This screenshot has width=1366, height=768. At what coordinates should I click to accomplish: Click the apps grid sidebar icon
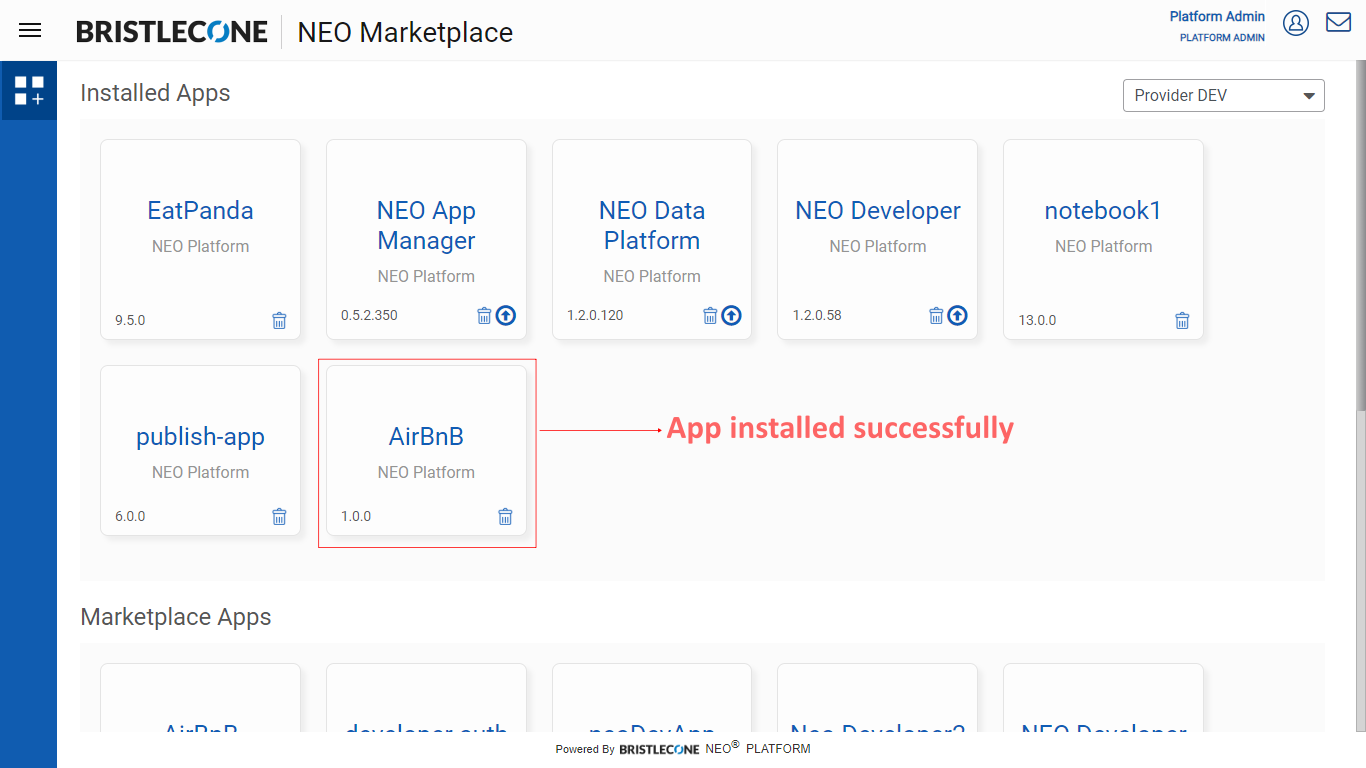click(29, 91)
